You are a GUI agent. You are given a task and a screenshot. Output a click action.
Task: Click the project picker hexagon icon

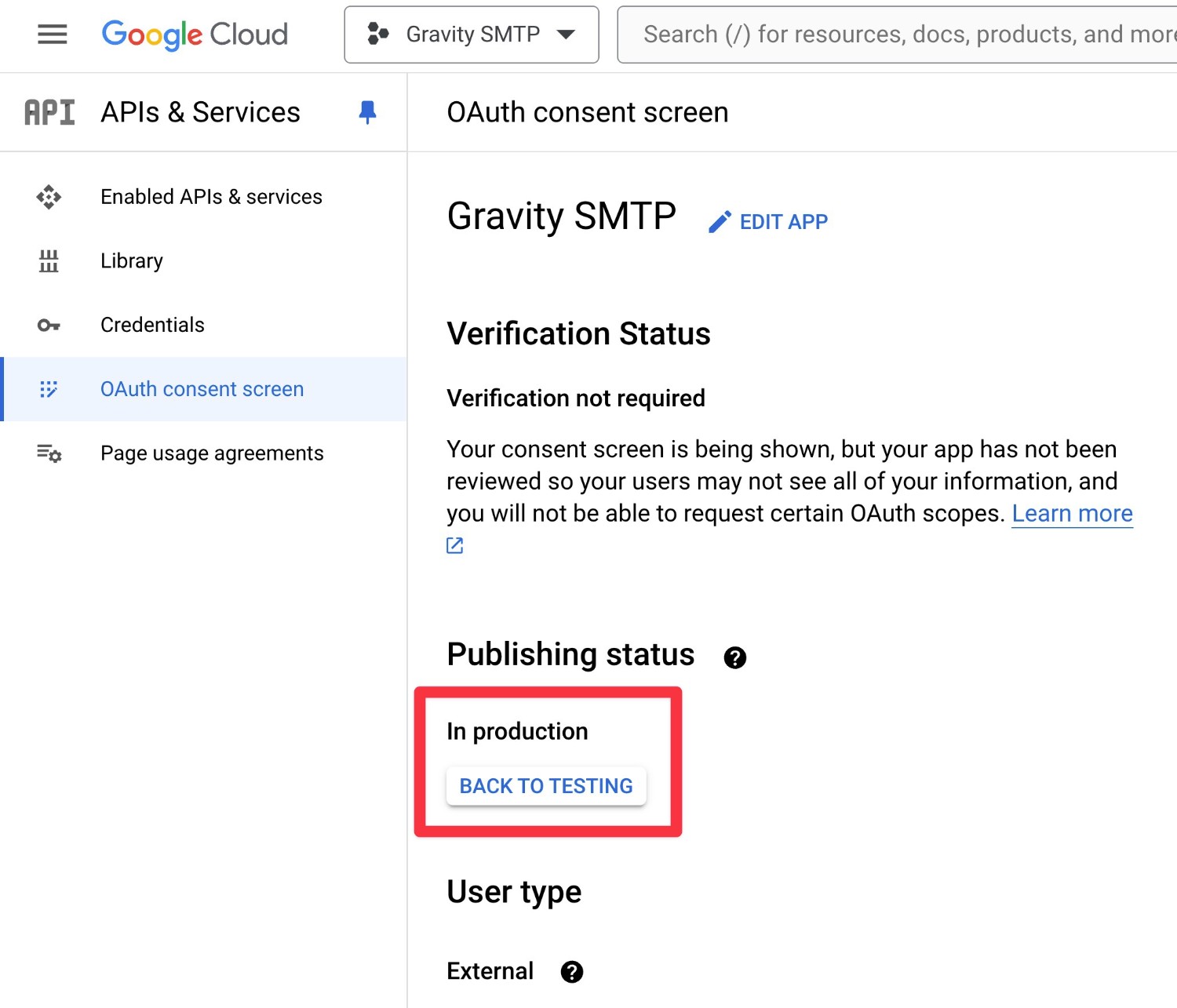click(378, 34)
